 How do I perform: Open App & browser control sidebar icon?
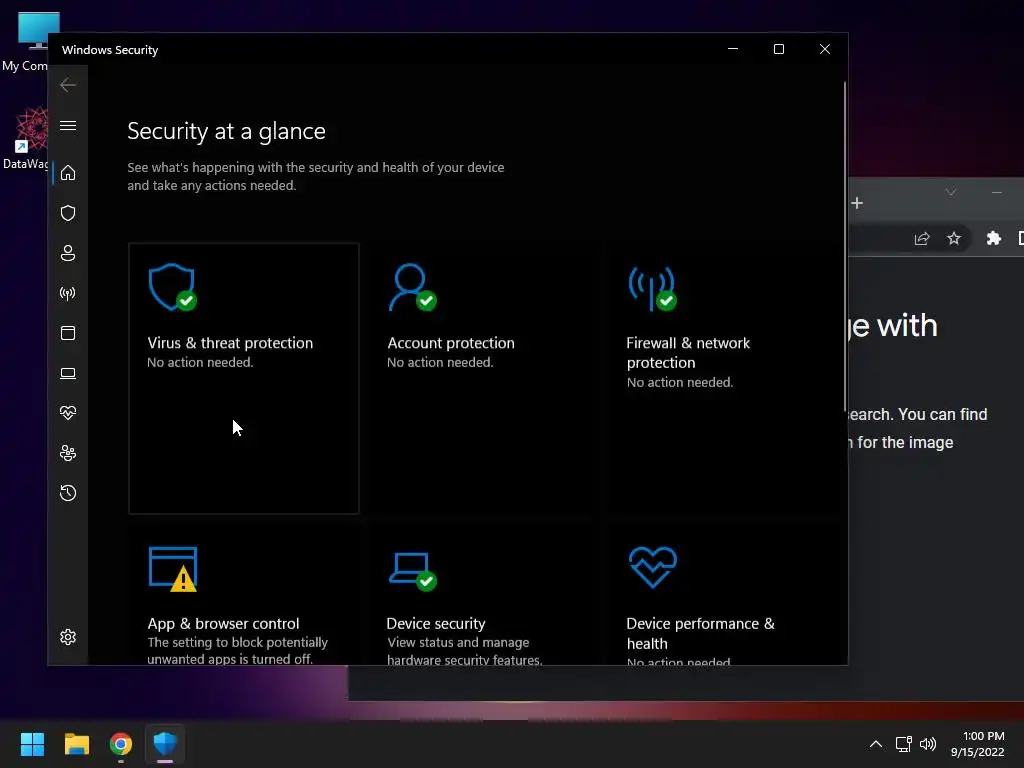click(68, 333)
